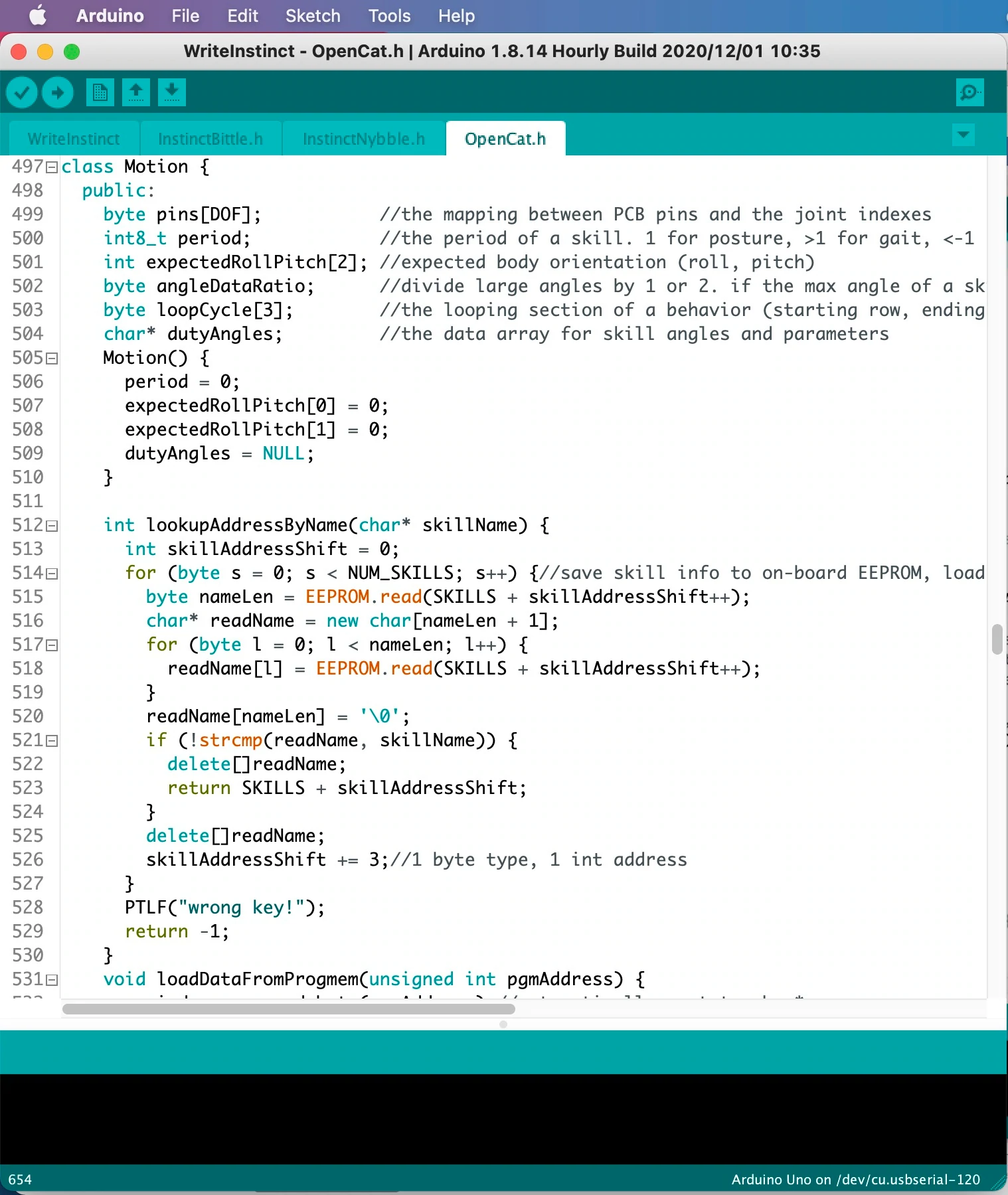
Task: Click 'return -1;' on line 529
Action: [x=177, y=931]
